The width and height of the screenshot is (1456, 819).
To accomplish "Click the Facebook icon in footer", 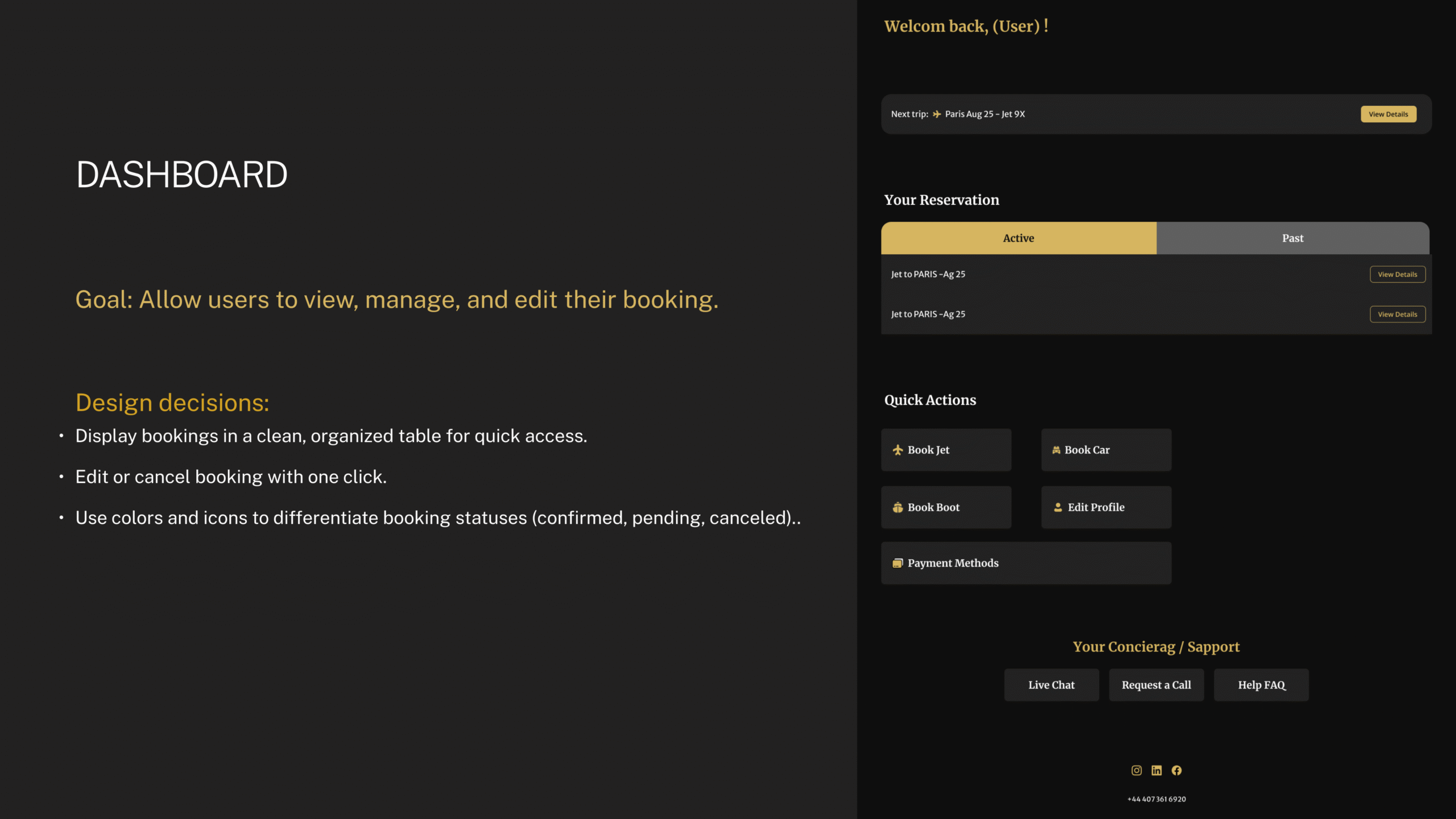I will point(1177,770).
